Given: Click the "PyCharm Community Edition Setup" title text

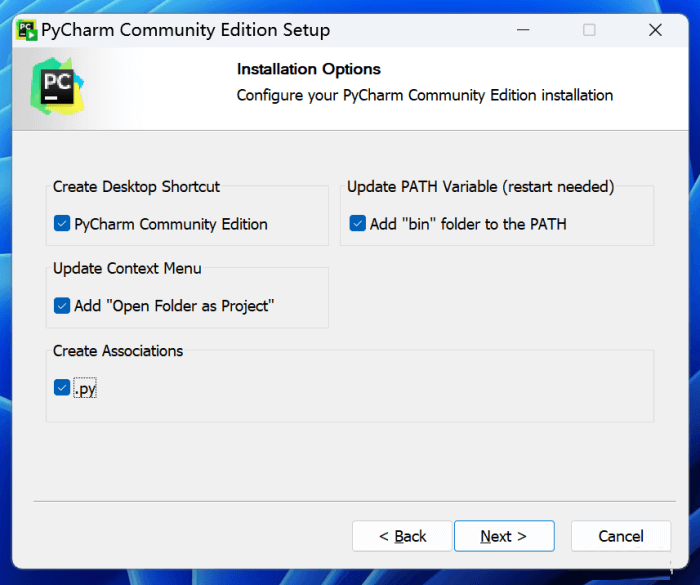Looking at the screenshot, I should tap(186, 30).
